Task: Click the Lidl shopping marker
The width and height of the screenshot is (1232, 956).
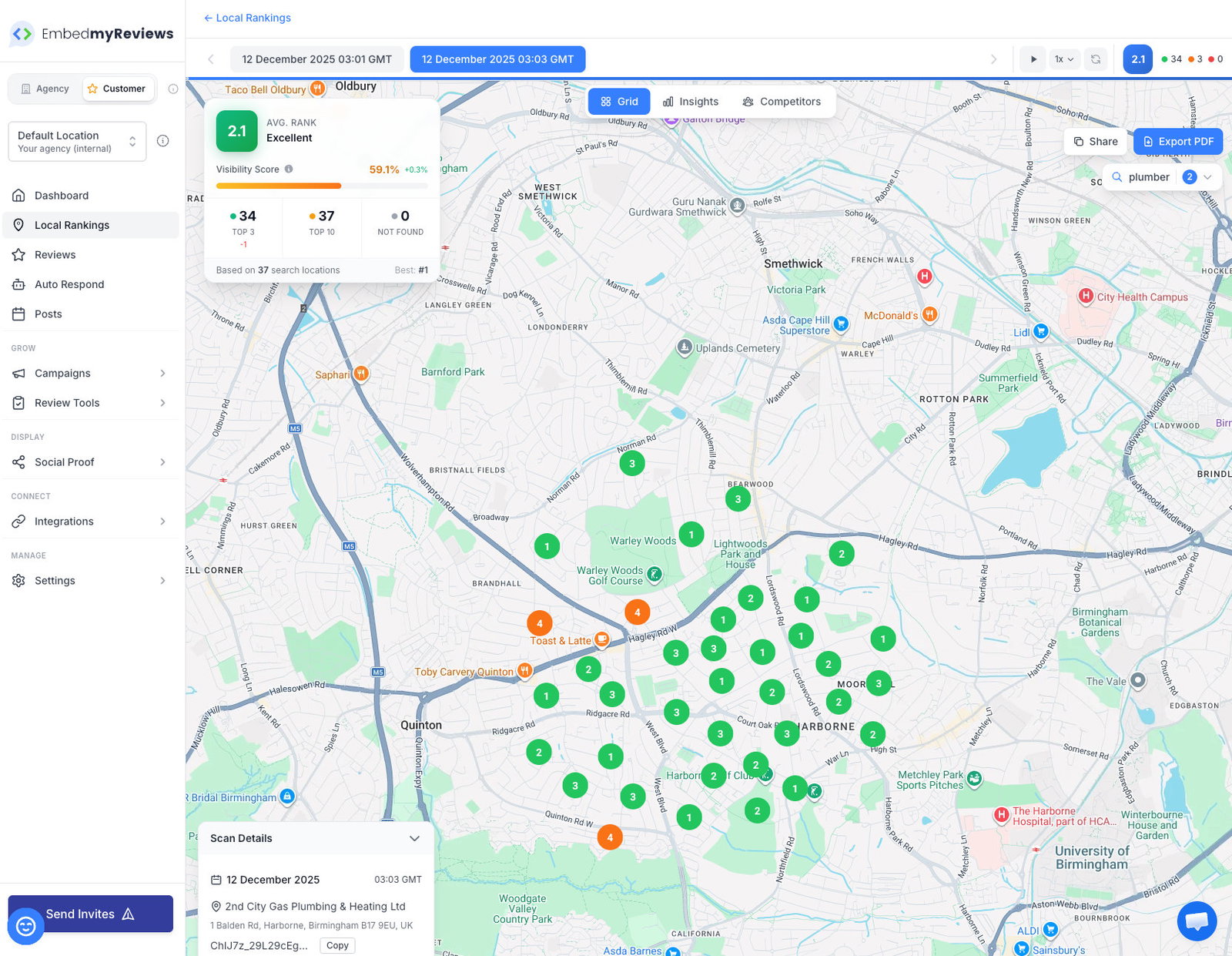Action: 1041,331
